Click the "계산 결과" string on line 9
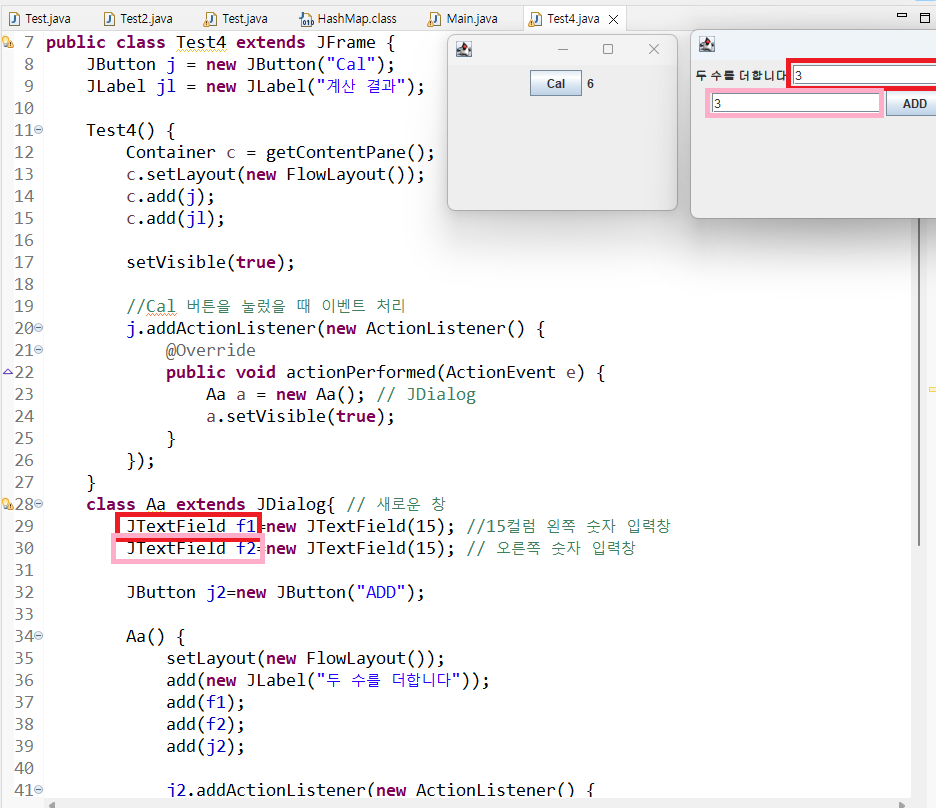Viewport: 936px width, 808px height. pyautogui.click(x=361, y=87)
